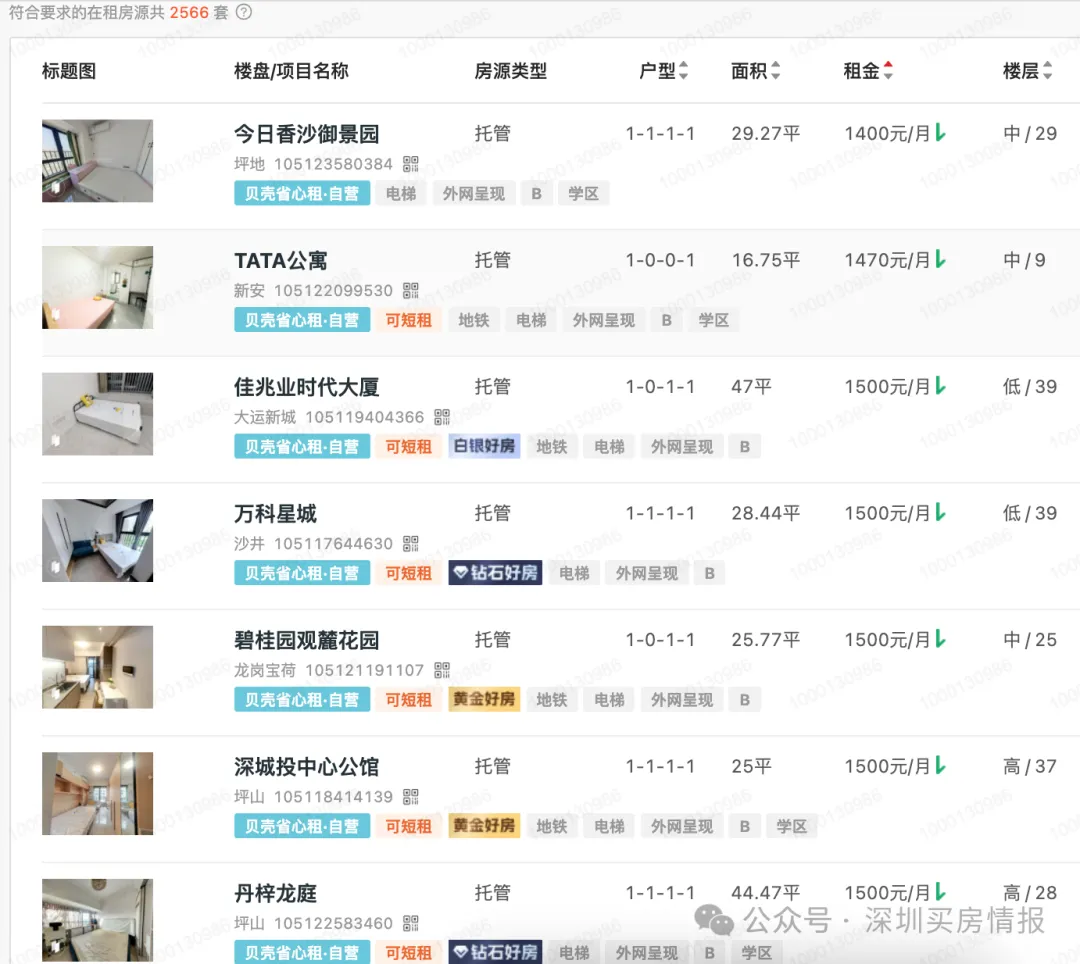
Task: Select listing ID 105117644630
Action: [x=333, y=544]
